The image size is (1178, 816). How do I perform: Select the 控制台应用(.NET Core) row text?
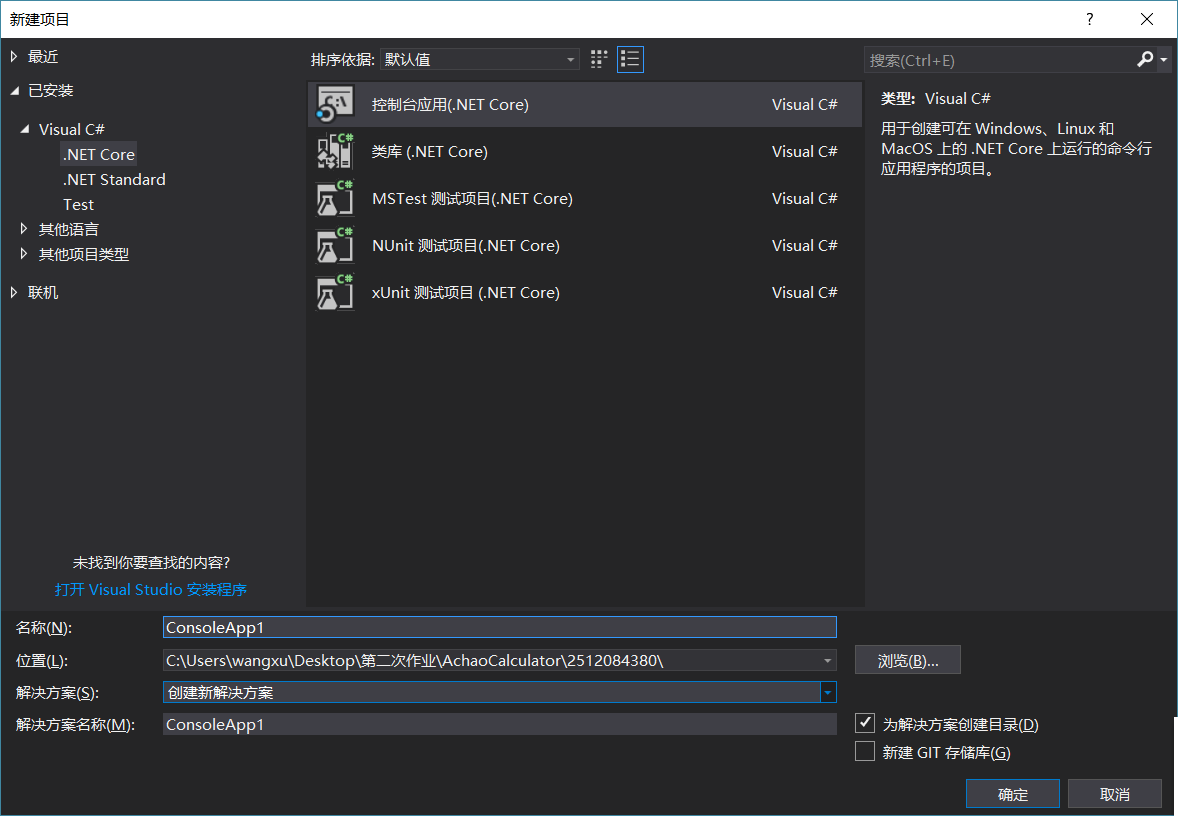point(450,104)
